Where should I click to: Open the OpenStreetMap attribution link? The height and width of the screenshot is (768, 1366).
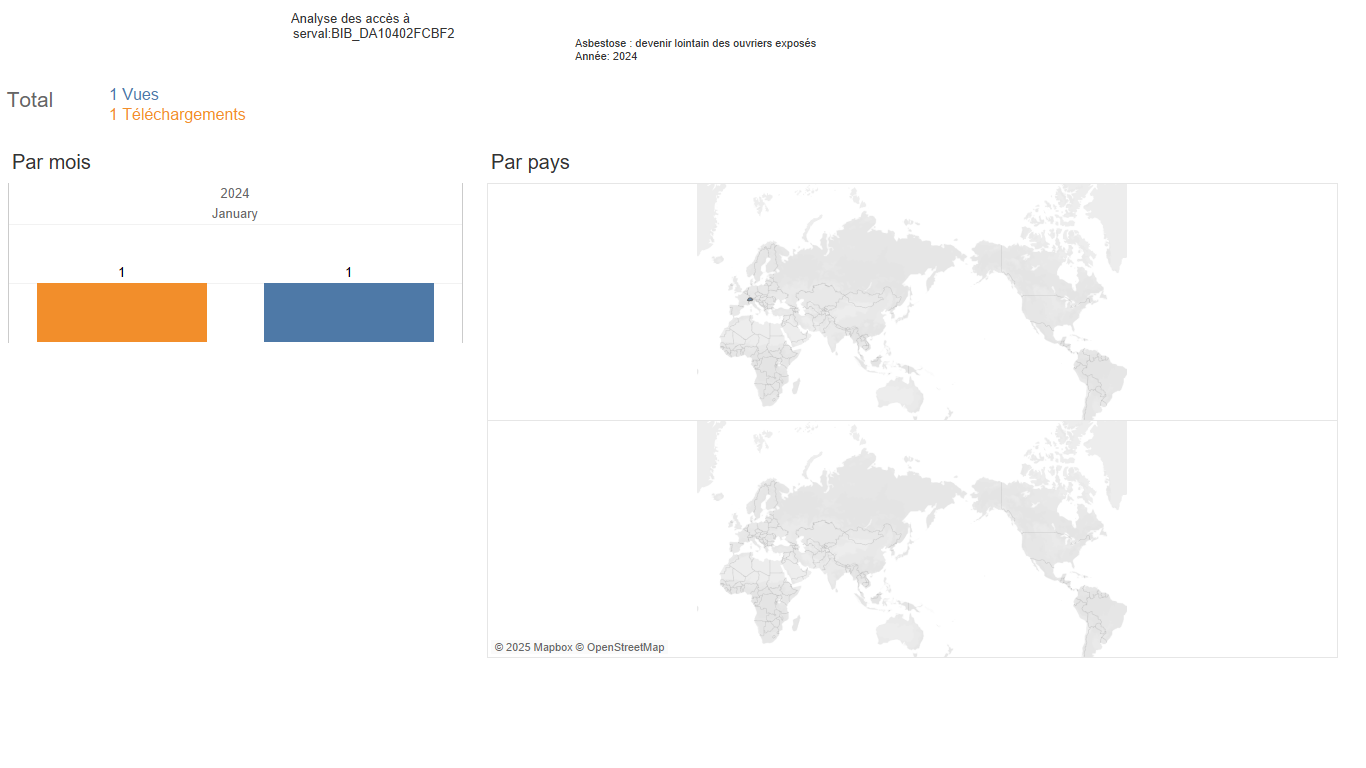pyautogui.click(x=620, y=647)
